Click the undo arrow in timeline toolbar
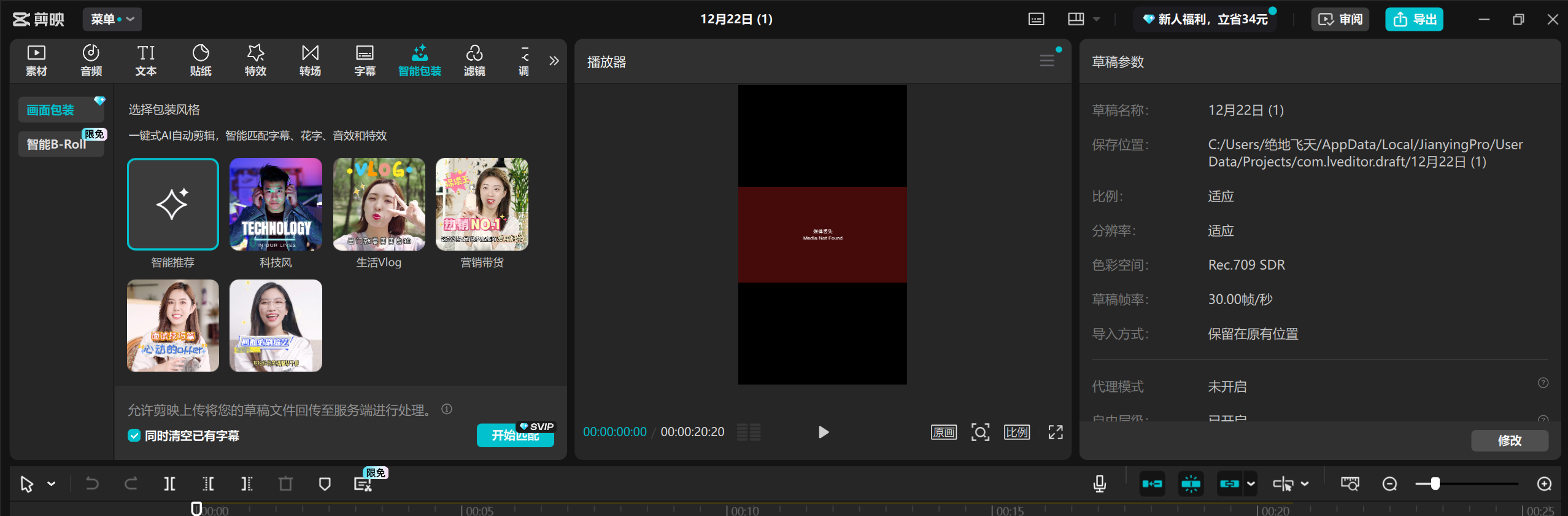Screen dimensions: 1568x516 tap(92, 484)
